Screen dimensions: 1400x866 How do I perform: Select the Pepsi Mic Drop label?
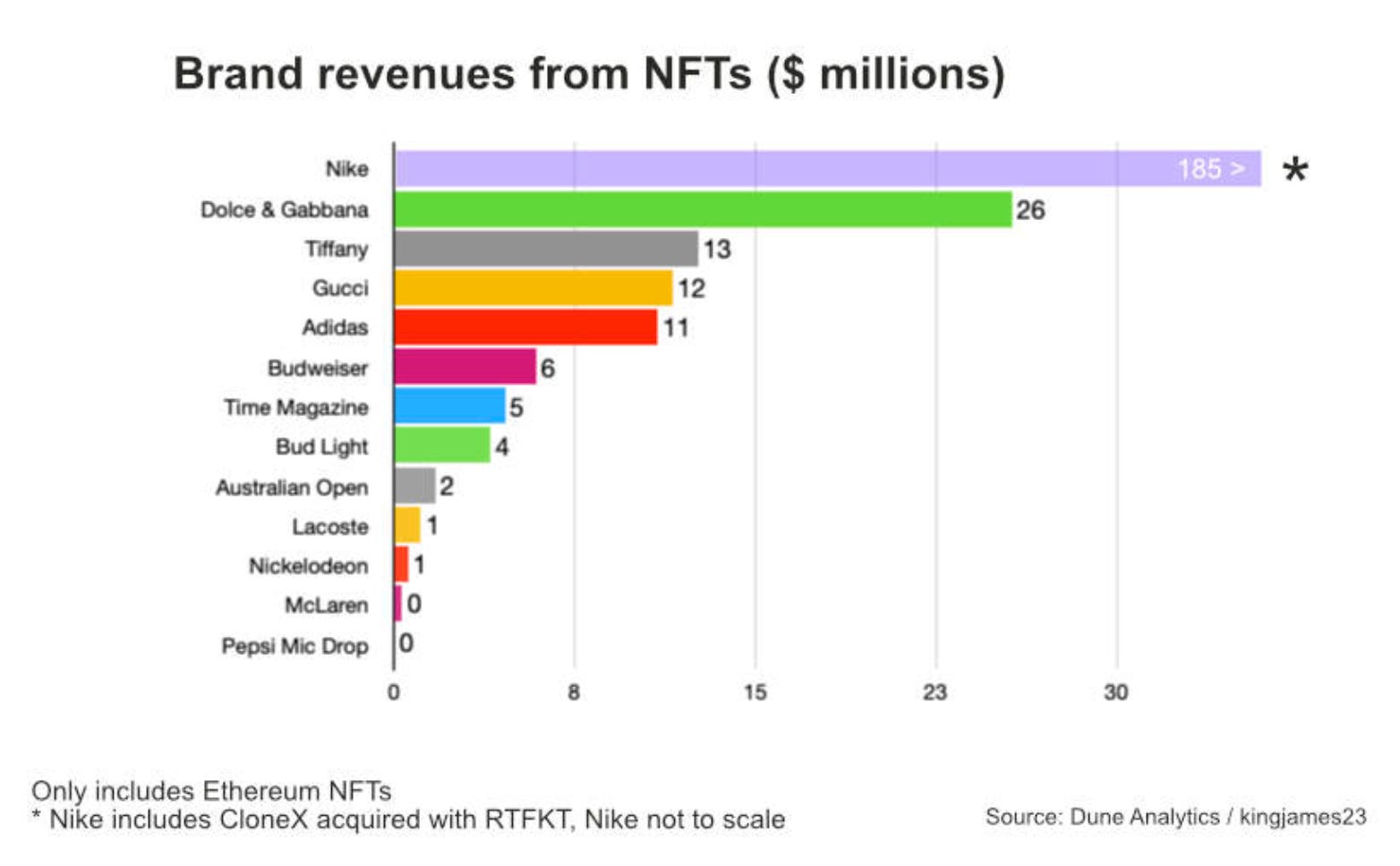tap(295, 646)
